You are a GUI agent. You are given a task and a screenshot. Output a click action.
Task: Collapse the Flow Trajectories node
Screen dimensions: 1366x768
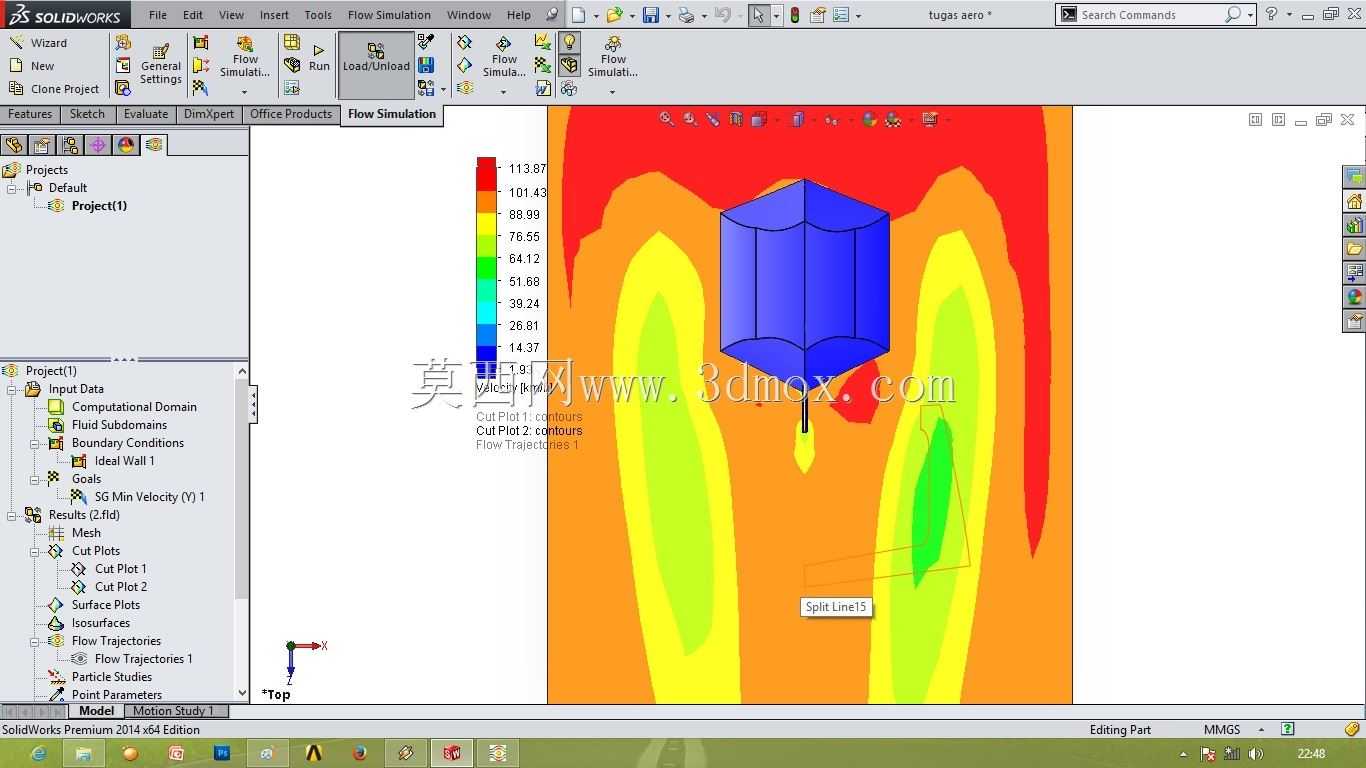(x=35, y=641)
